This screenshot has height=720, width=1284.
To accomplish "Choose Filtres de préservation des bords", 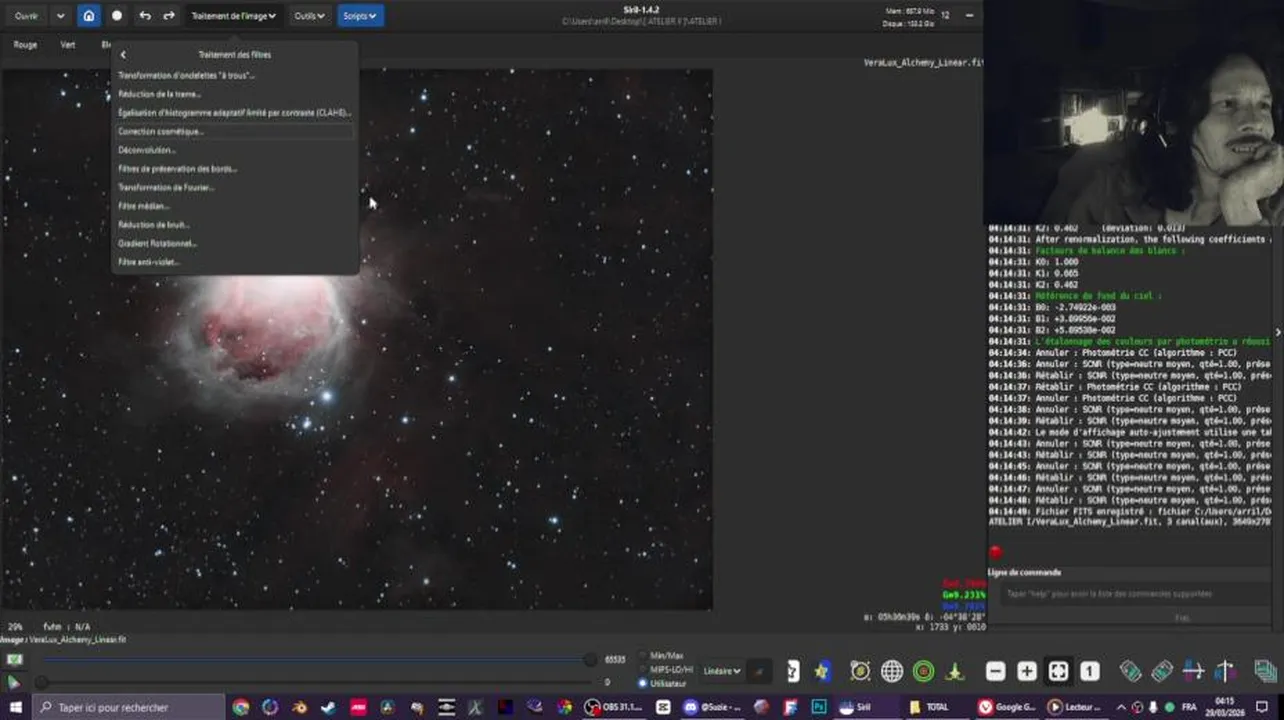I will coord(178,168).
